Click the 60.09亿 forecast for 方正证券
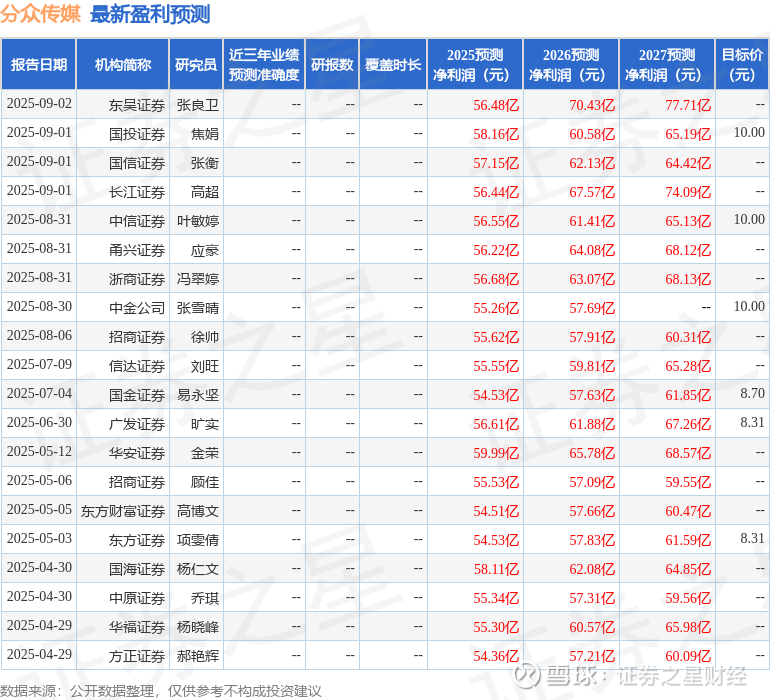The width and height of the screenshot is (770, 700). (x=688, y=656)
